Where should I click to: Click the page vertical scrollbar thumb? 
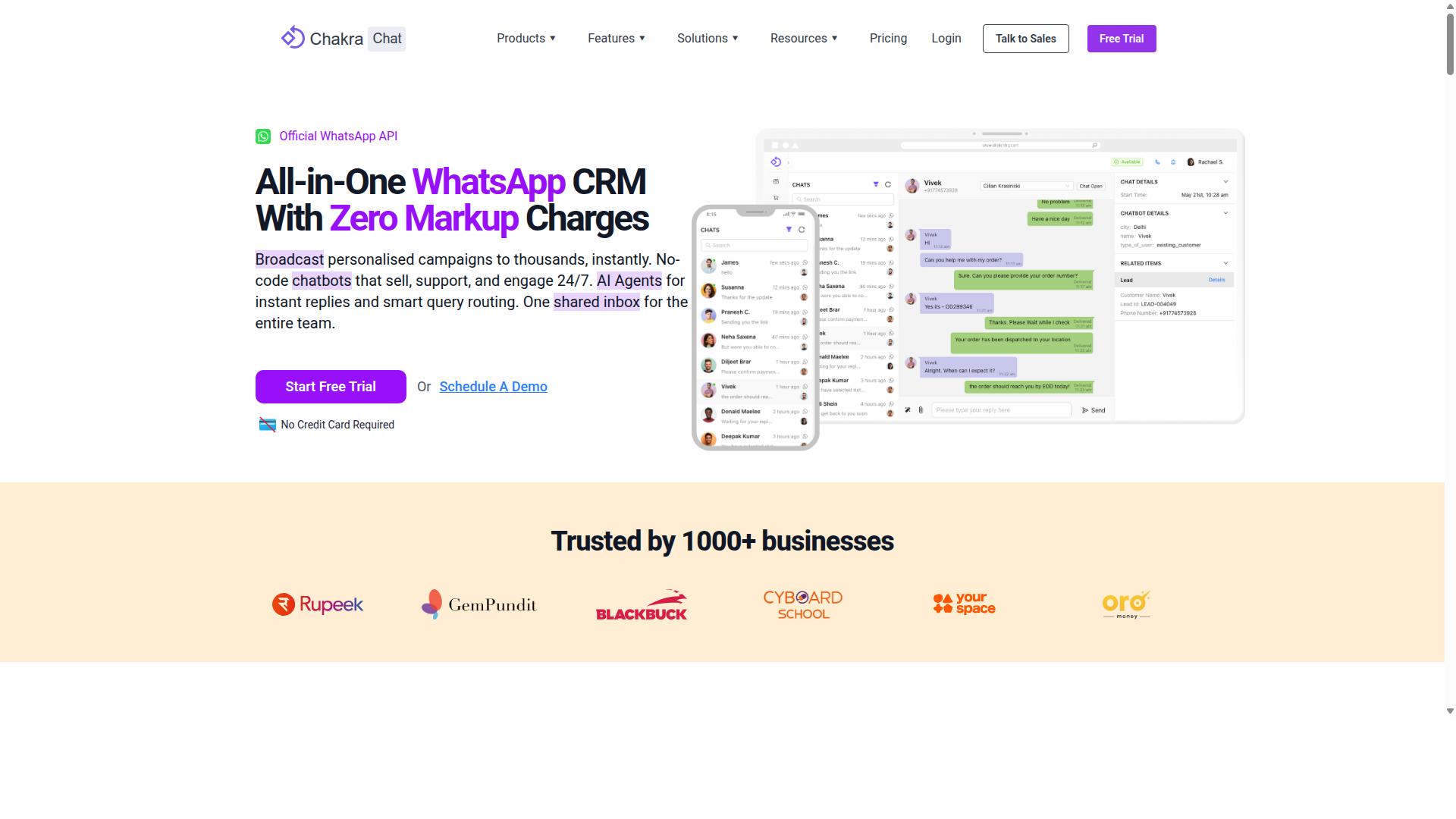point(1450,44)
